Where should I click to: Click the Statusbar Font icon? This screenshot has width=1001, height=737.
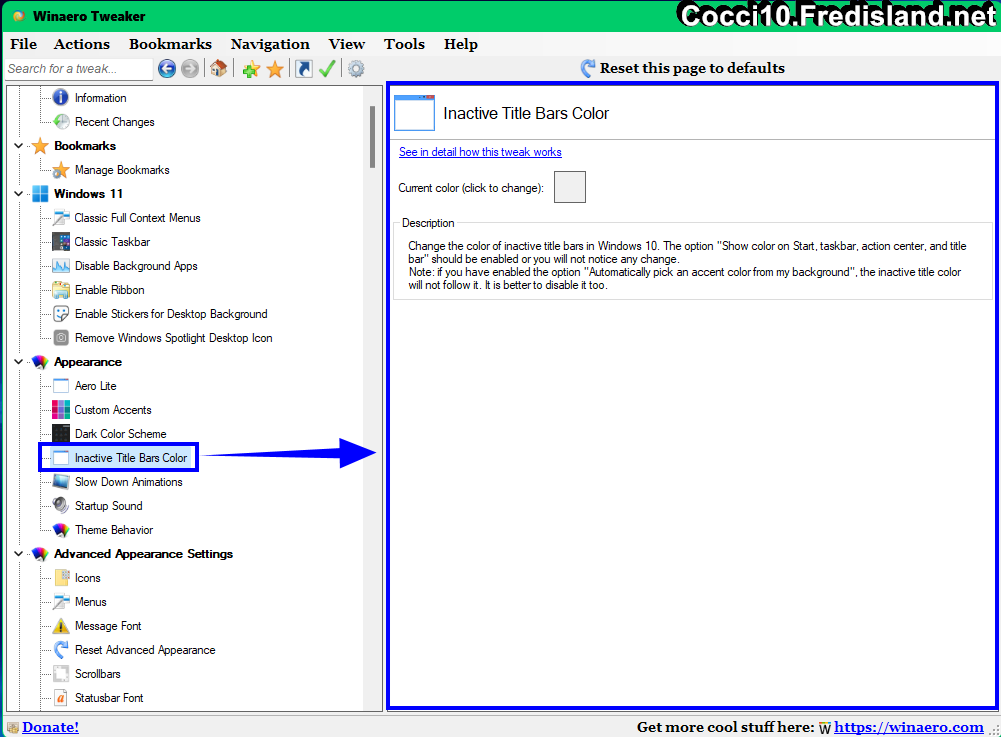pos(61,698)
